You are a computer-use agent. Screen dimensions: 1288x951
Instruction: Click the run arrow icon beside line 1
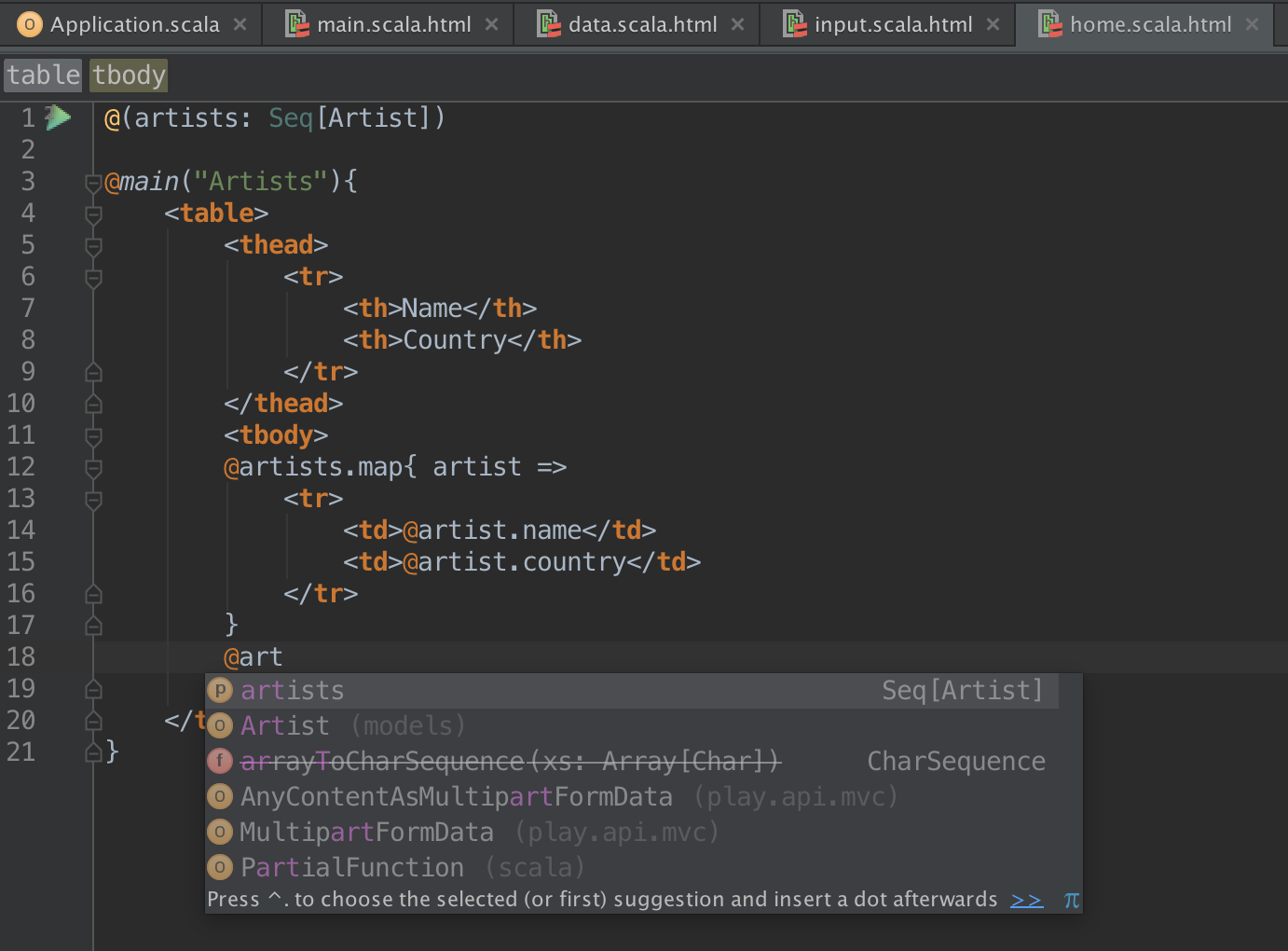[x=60, y=117]
